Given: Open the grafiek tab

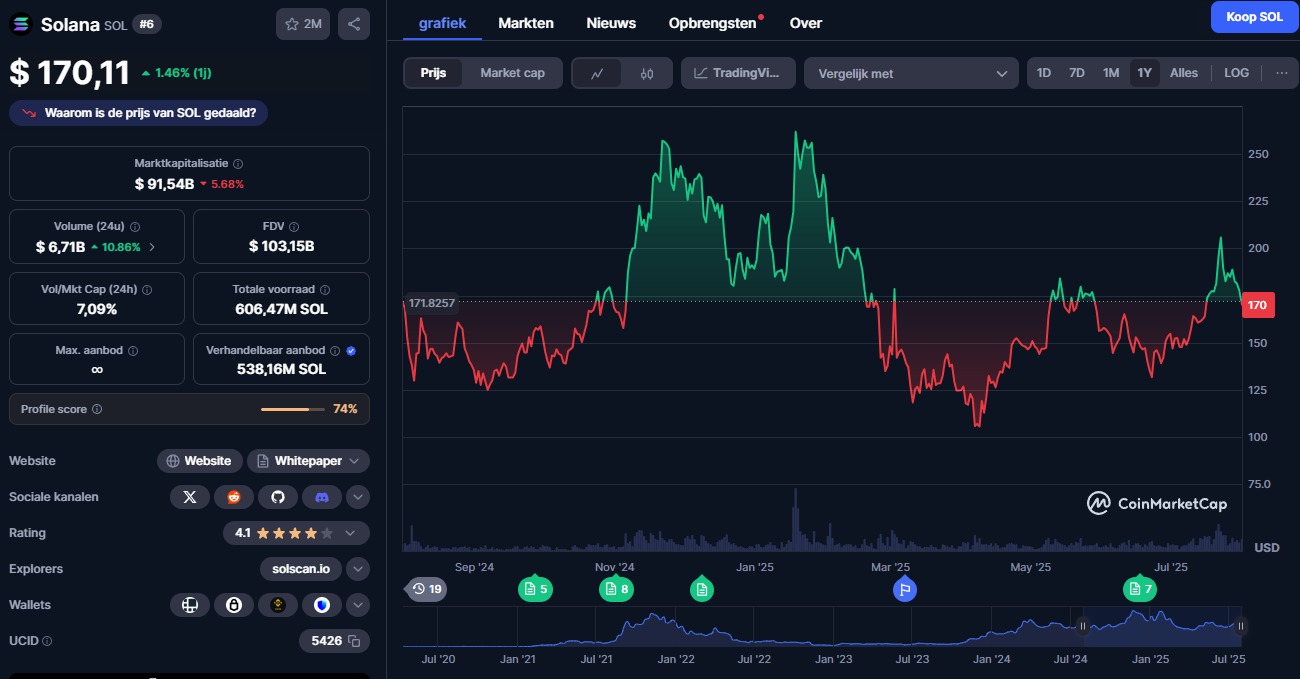Looking at the screenshot, I should click(x=442, y=22).
